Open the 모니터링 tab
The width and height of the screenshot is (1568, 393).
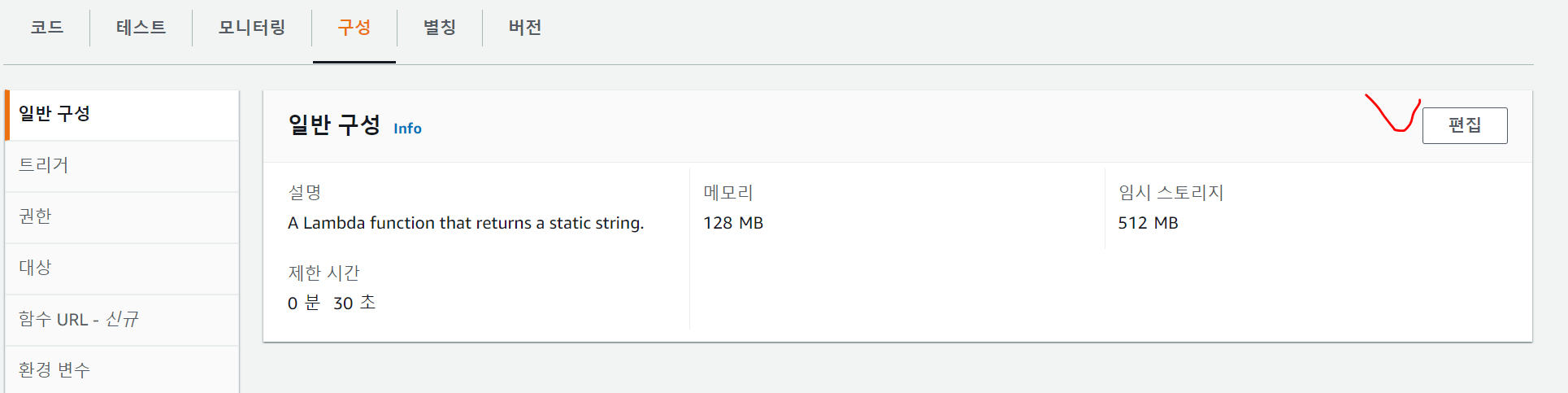(x=252, y=28)
